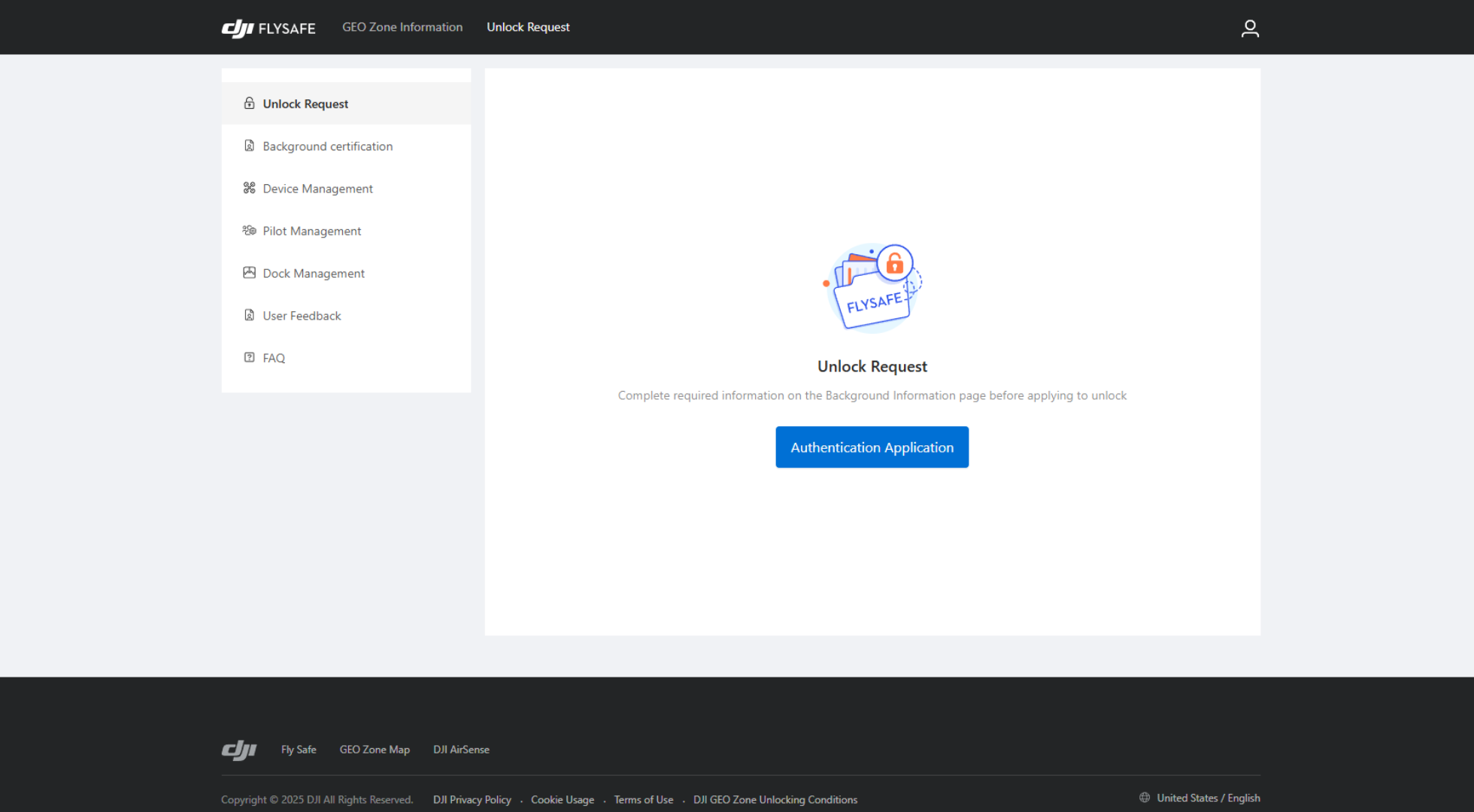Click the Pilot Management icon
Screen dimensions: 1474x812
(x=249, y=230)
